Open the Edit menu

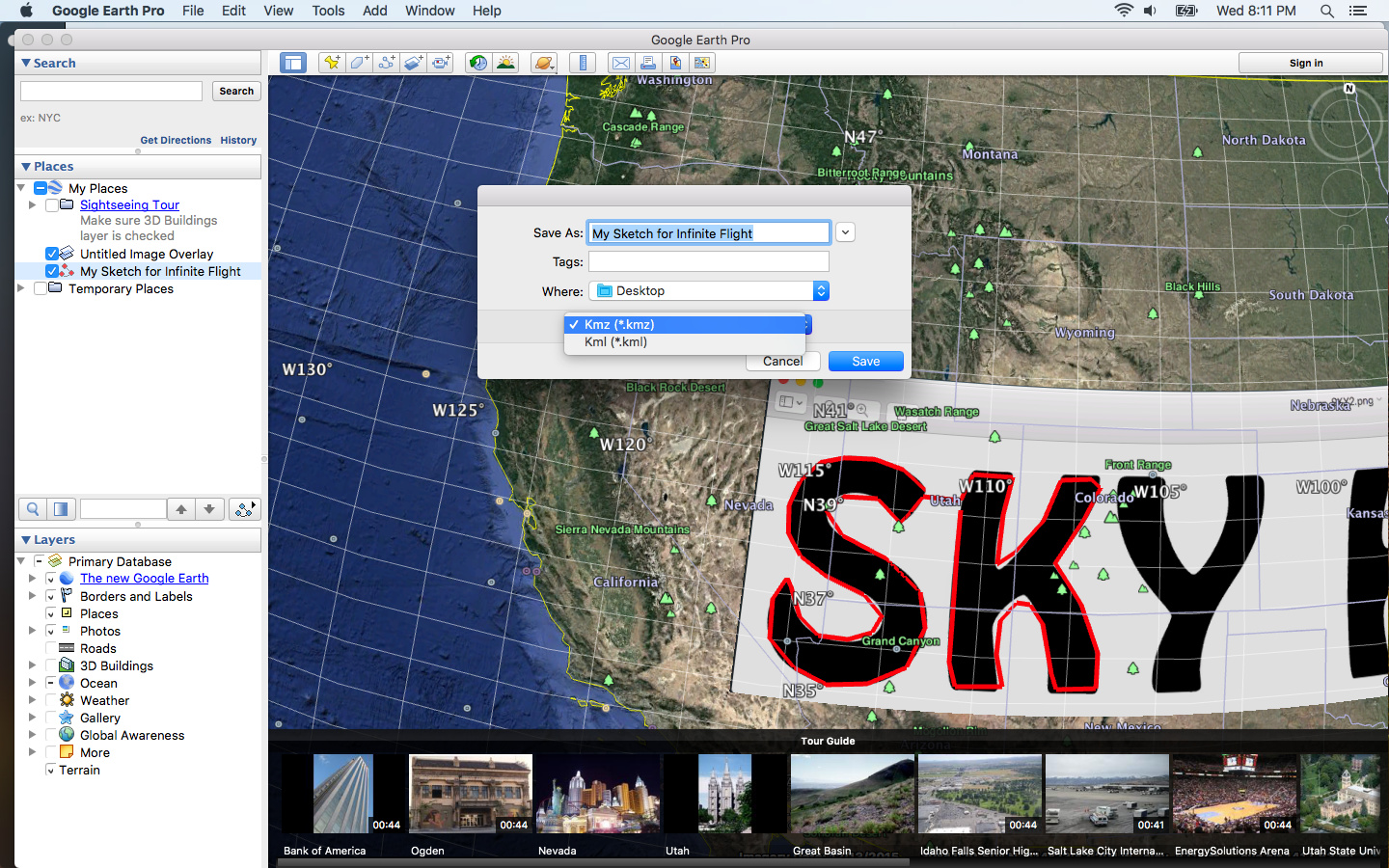tap(233, 11)
